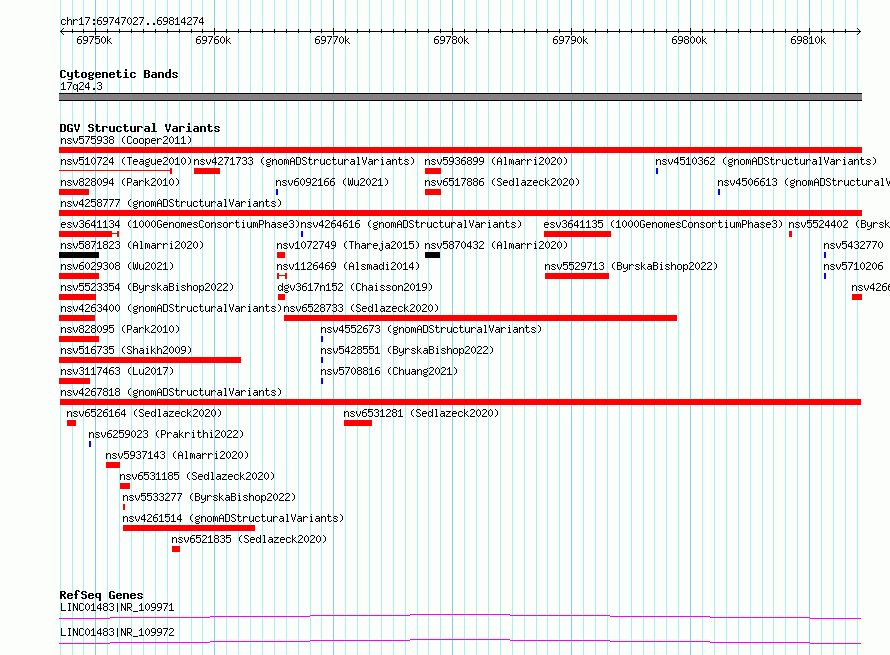Open the nsv6531185 (Sedlazeck2020) label

197,476
